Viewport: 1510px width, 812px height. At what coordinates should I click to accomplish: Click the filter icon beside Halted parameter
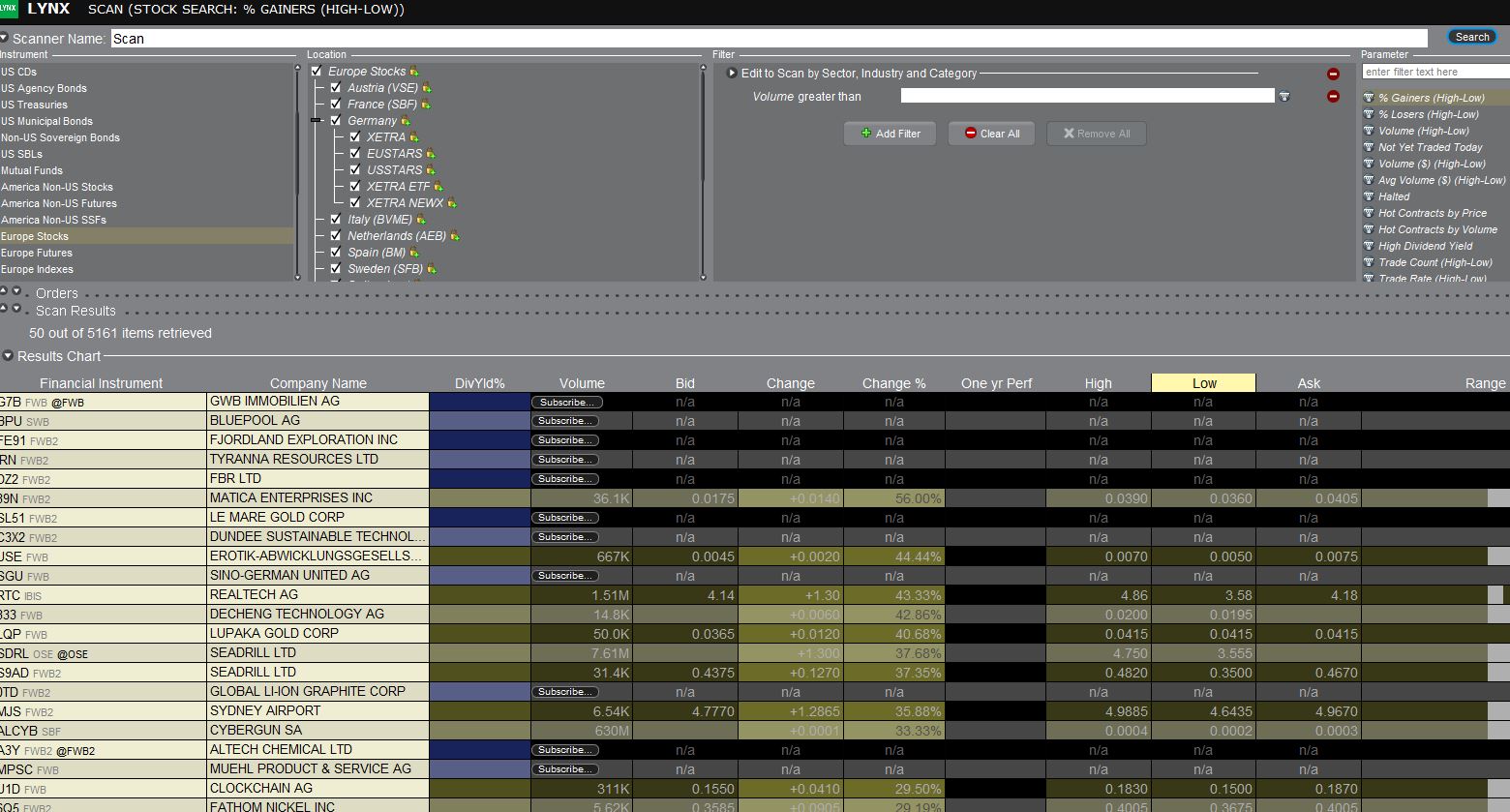click(1369, 196)
